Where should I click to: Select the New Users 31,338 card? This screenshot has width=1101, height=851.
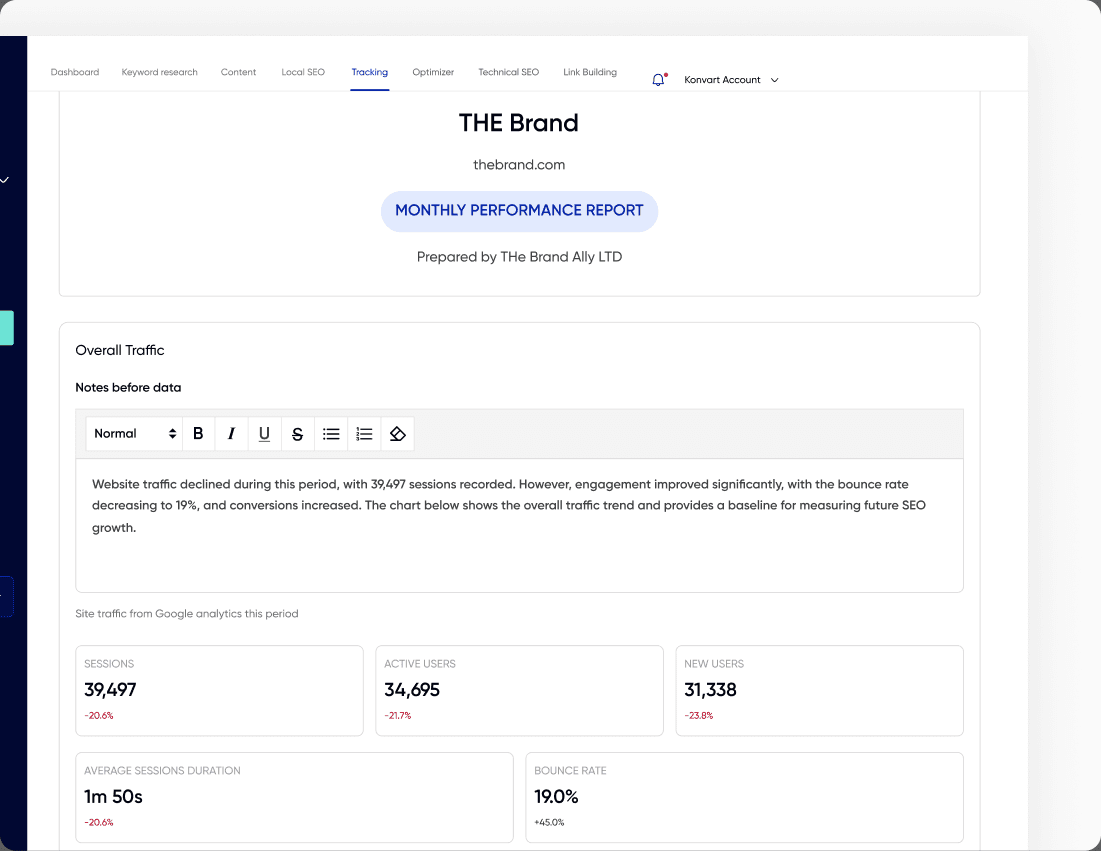click(819, 690)
